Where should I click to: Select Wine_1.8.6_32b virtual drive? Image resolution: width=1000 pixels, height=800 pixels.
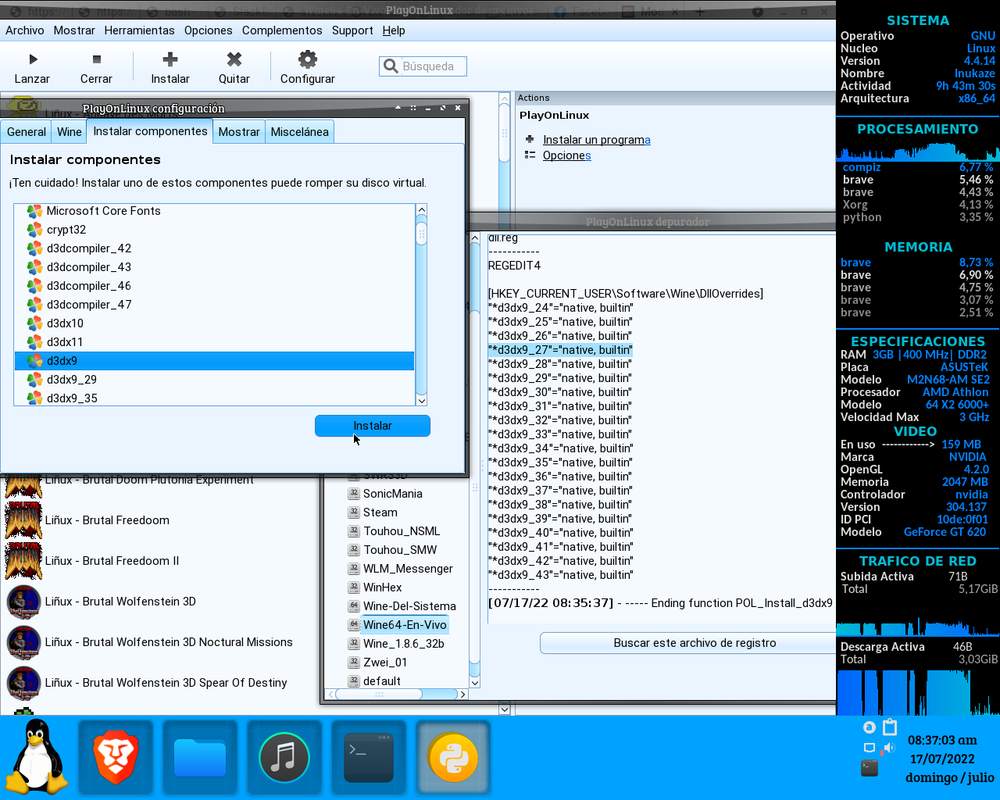(403, 644)
